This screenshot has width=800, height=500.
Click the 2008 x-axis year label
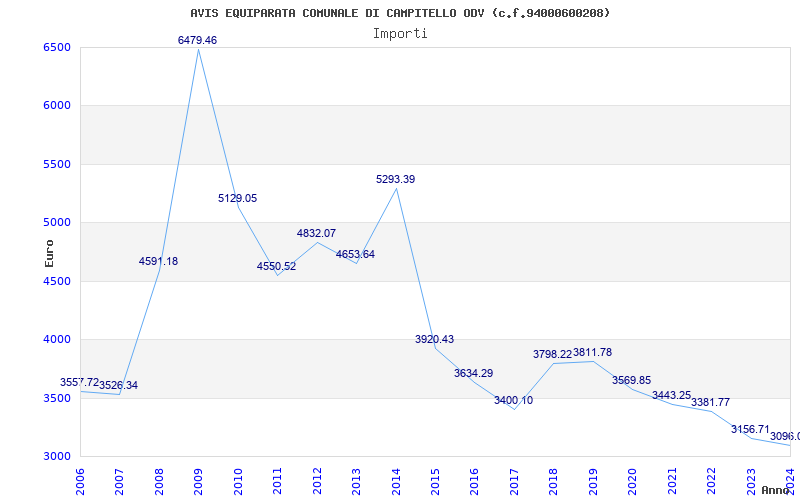[159, 482]
